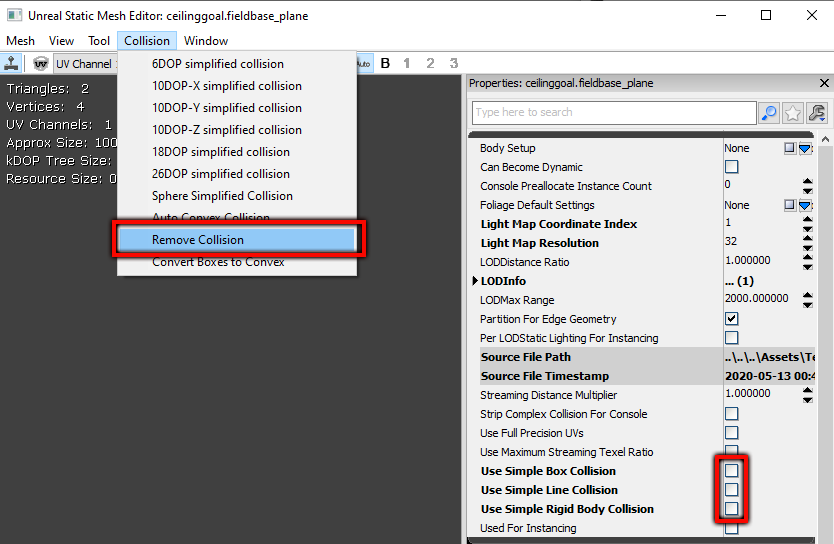
Task: Decrease LODMax Range with down arrow
Action: tap(807, 305)
